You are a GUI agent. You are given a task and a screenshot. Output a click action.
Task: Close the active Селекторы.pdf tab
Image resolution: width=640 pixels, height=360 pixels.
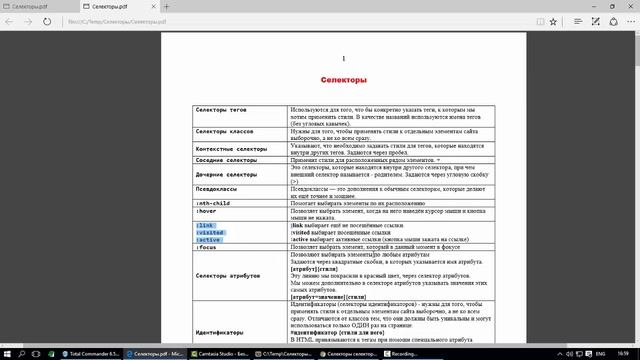click(153, 7)
